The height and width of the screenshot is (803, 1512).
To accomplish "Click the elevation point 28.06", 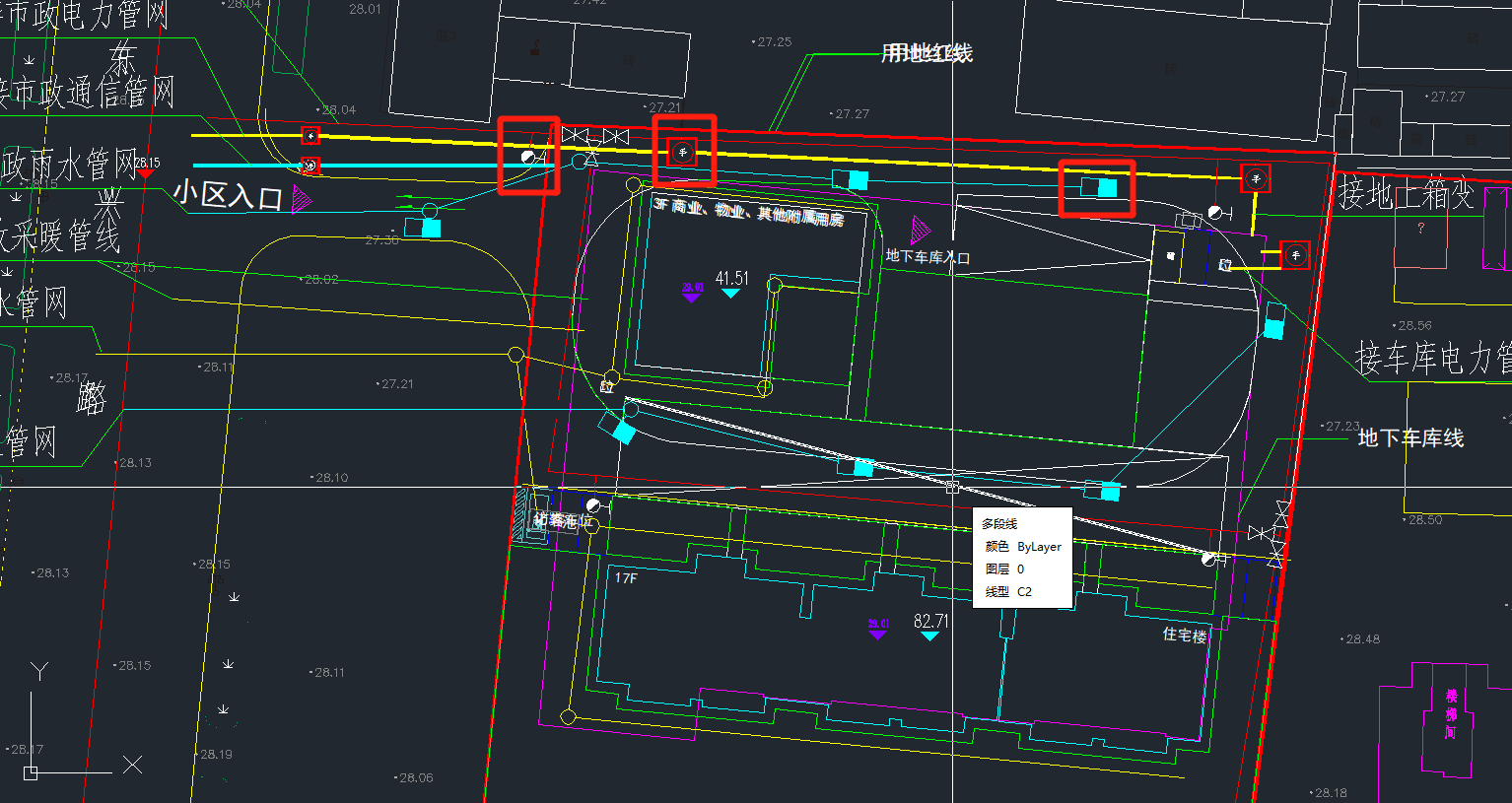I will tap(414, 778).
